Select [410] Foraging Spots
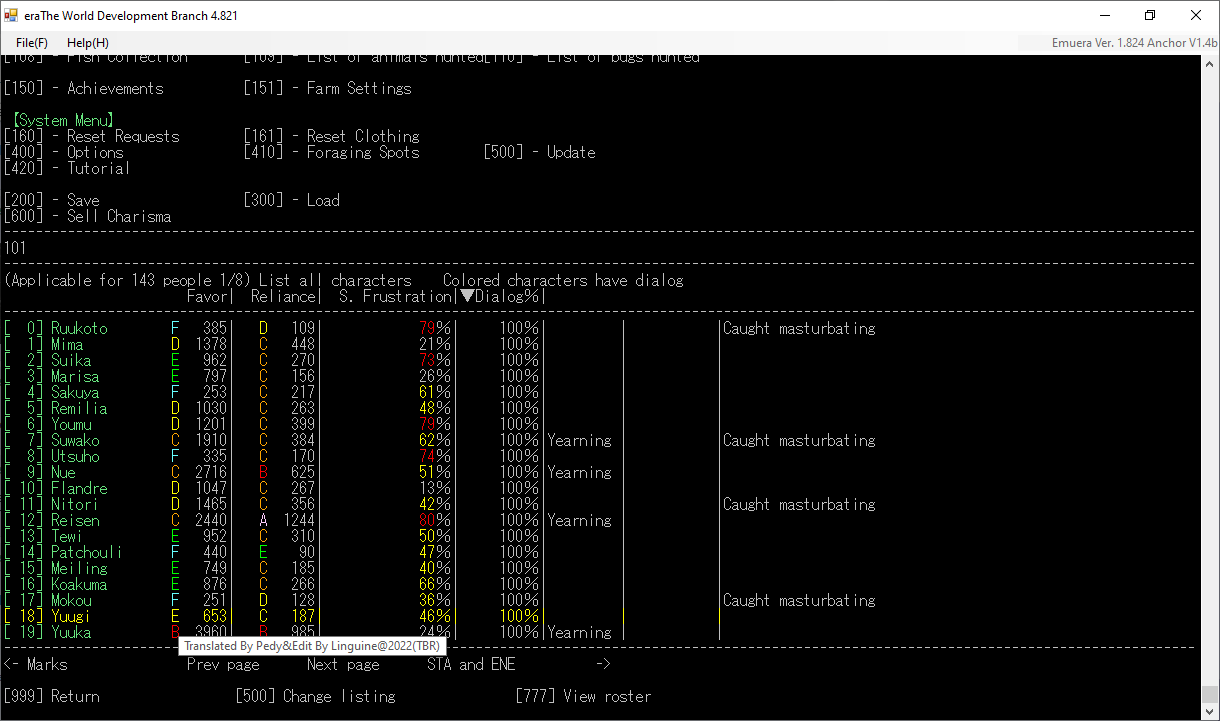This screenshot has width=1220, height=721. [x=331, y=153]
